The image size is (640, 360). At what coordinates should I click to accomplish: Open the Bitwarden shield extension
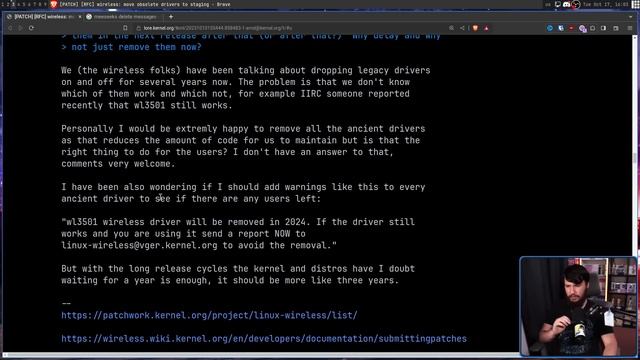(561, 28)
